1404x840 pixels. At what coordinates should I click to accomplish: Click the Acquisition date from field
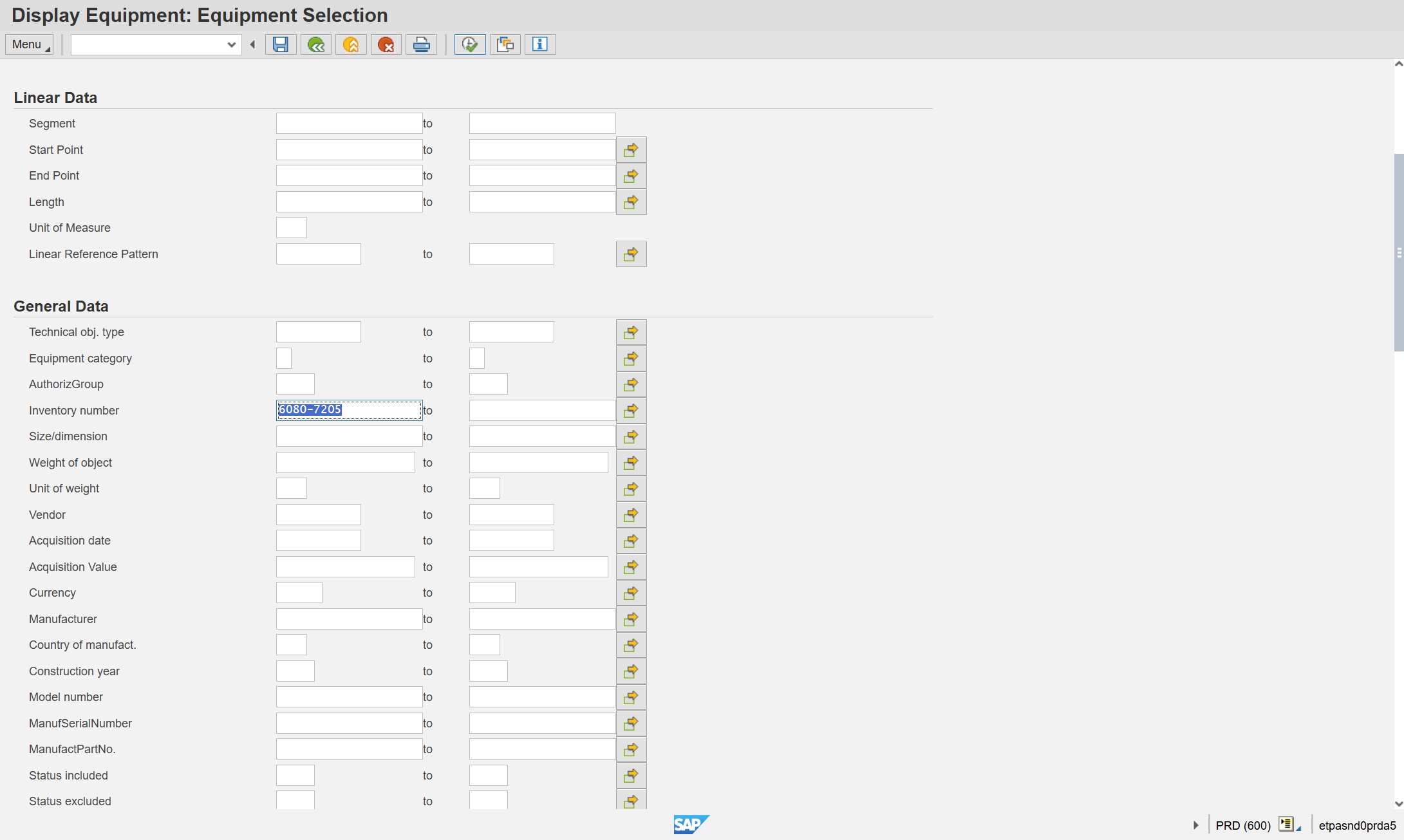[x=319, y=541]
